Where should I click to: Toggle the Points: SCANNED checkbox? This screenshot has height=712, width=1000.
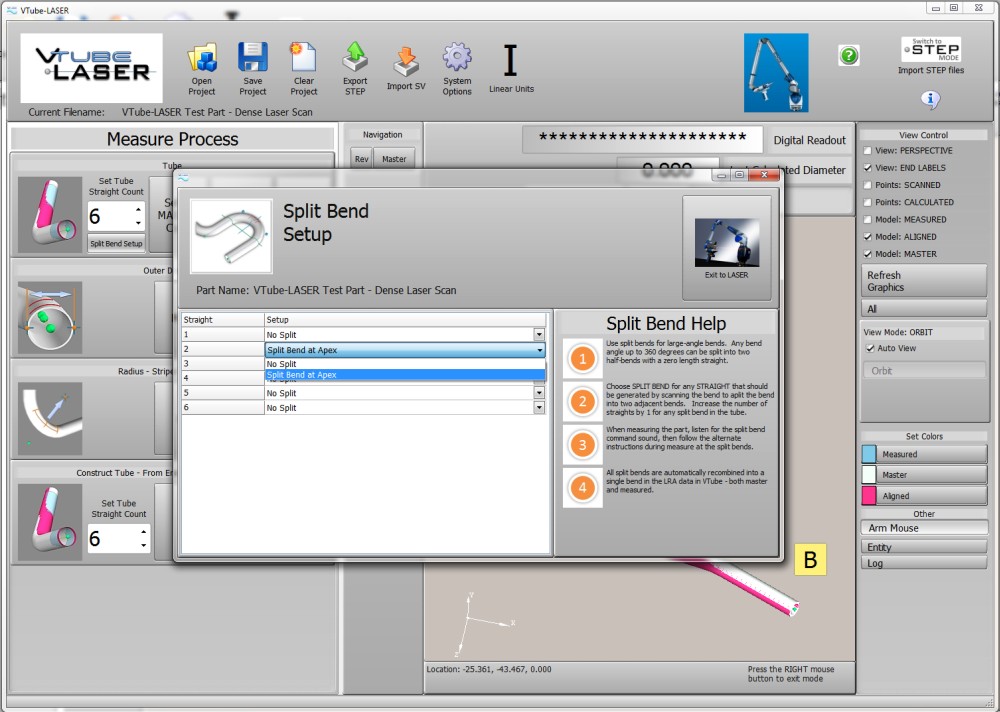(x=867, y=185)
